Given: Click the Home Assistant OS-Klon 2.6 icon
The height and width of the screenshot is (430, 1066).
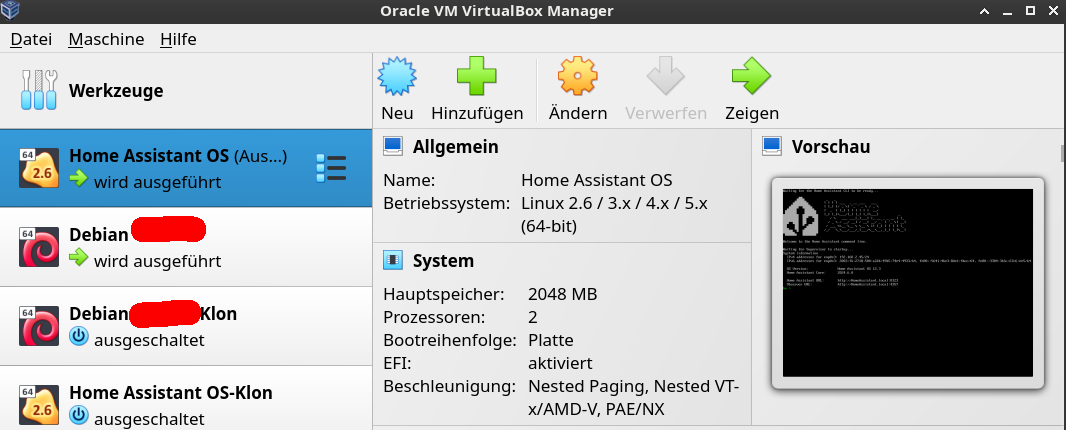Looking at the screenshot, I should 38,406.
